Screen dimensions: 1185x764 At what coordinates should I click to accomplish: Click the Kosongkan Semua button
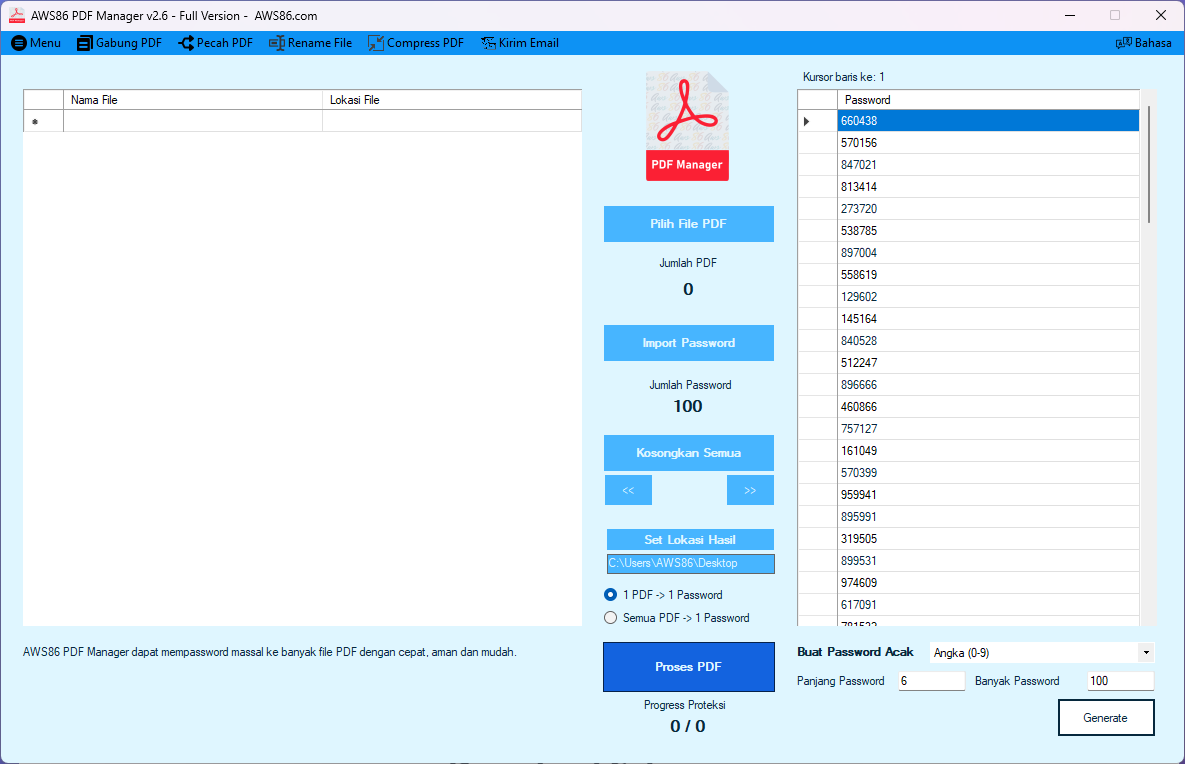click(x=688, y=453)
